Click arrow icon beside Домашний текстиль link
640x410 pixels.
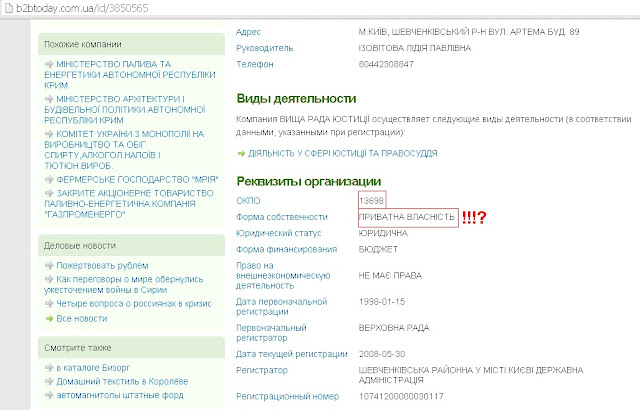pyautogui.click(x=49, y=381)
